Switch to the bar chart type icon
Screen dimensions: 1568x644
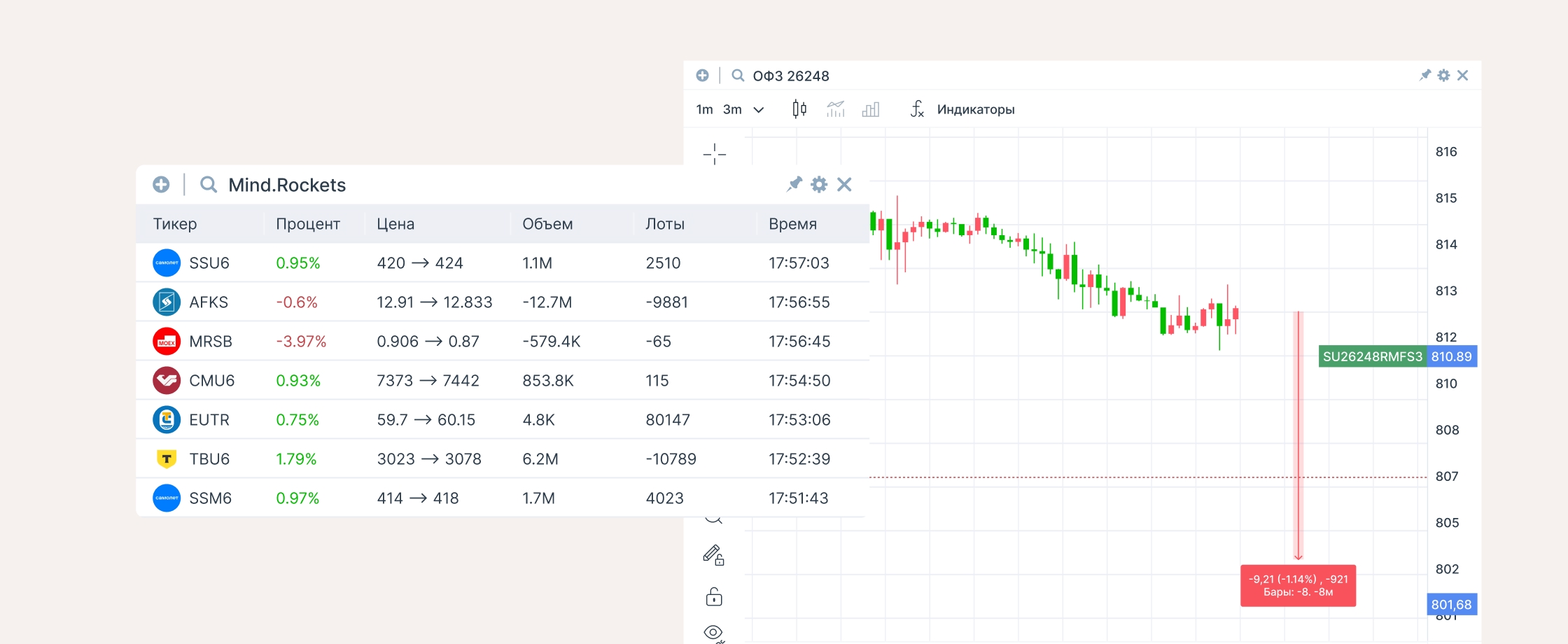point(871,109)
